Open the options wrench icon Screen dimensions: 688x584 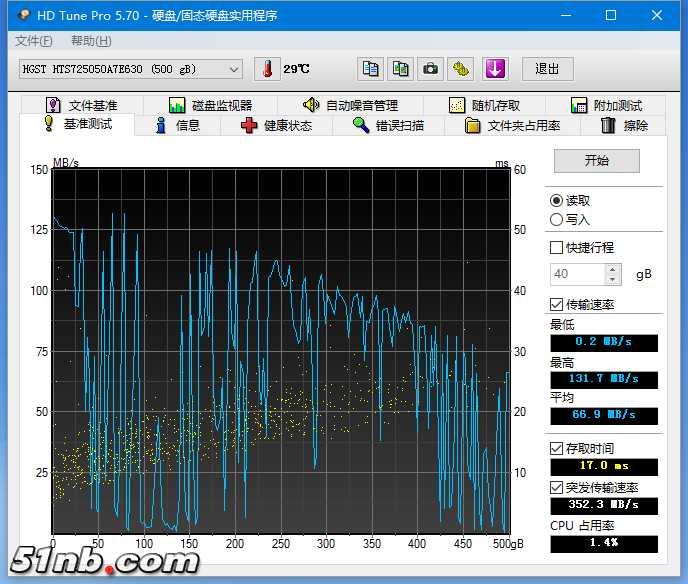coord(460,69)
